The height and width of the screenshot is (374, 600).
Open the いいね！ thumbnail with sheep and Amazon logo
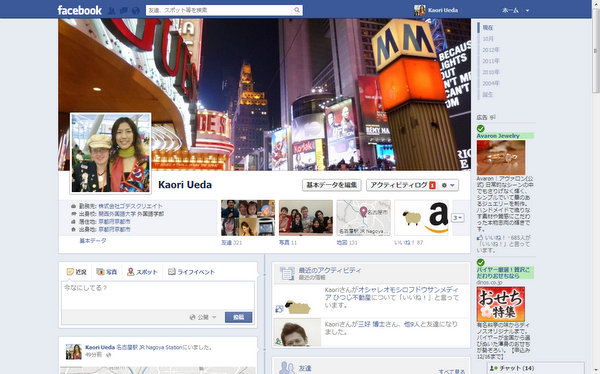pyautogui.click(x=421, y=217)
